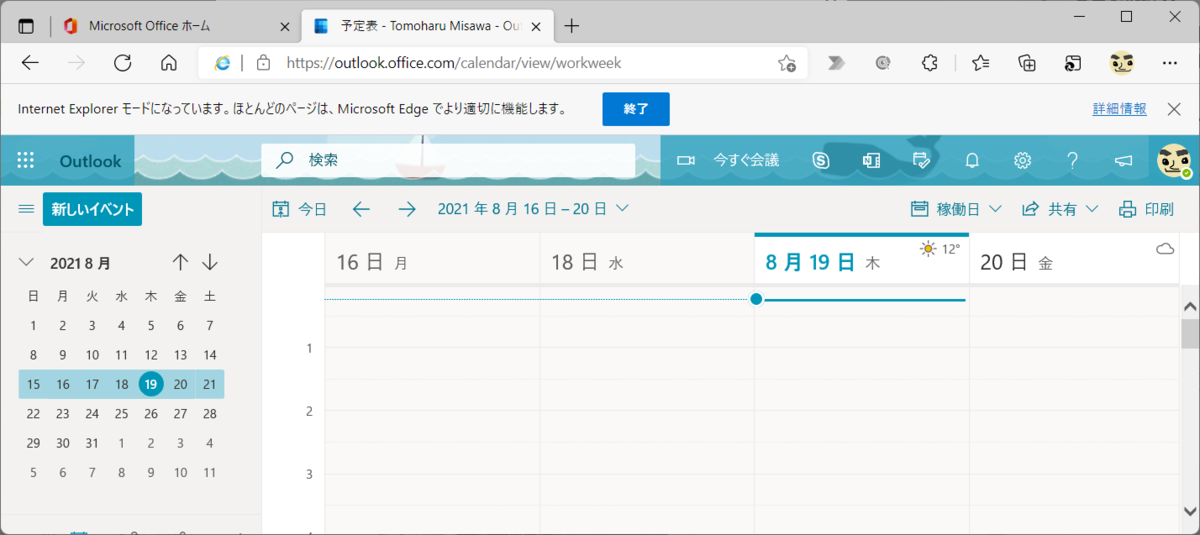
Task: Create a new event
Action: [x=93, y=209]
